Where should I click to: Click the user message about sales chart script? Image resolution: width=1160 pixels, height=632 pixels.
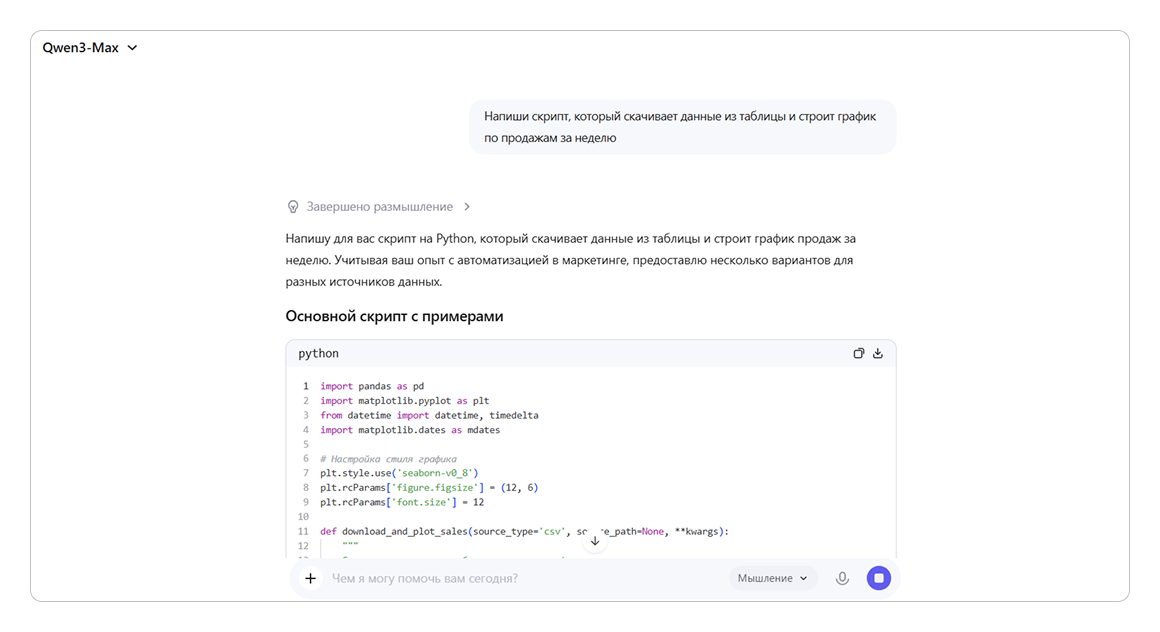pyautogui.click(x=682, y=127)
